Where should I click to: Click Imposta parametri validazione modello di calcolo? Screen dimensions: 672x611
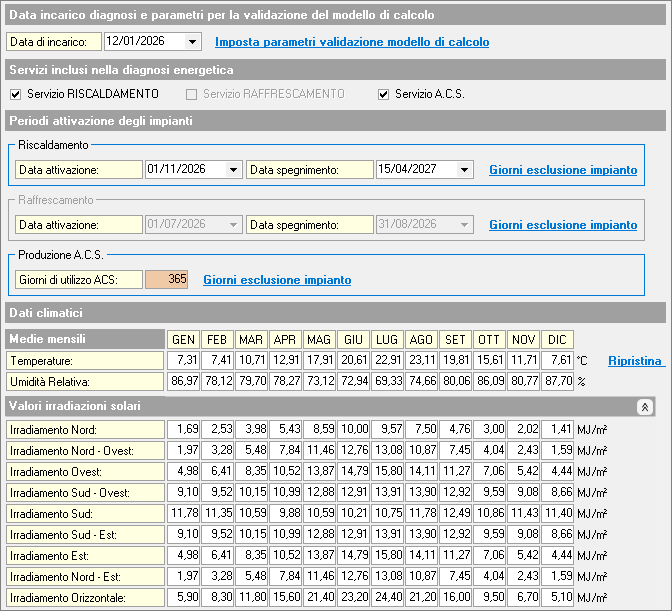click(x=352, y=42)
